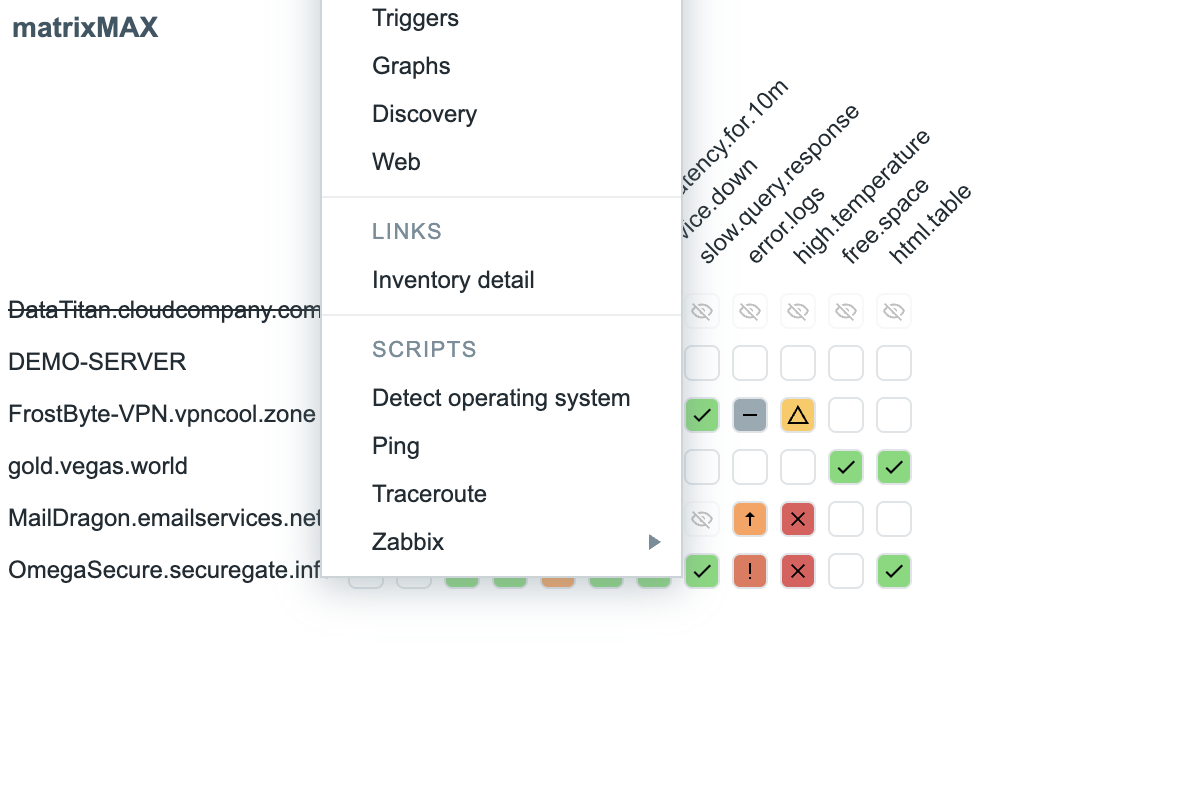The image size is (1200, 802).
Task: Run the Traceroute script
Action: [429, 494]
